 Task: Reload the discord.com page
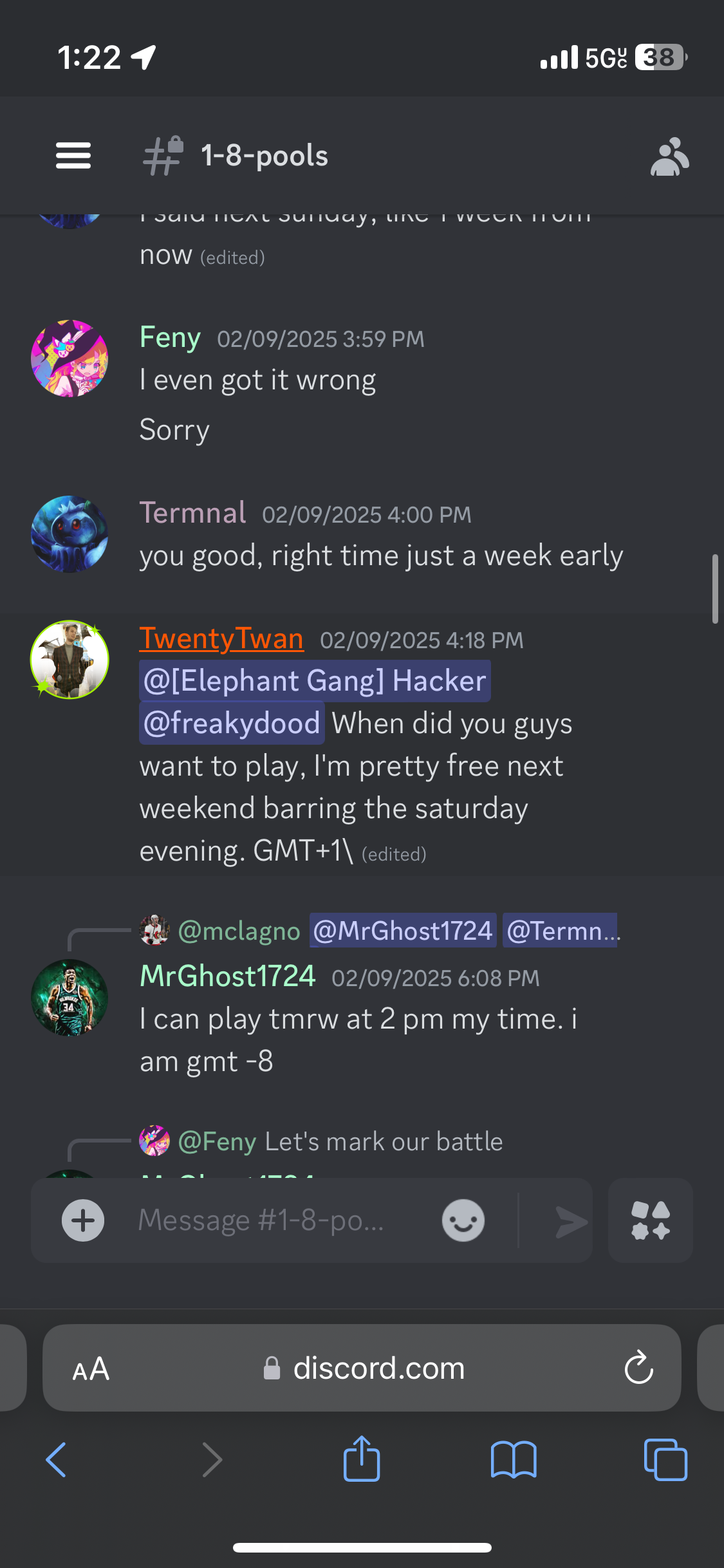click(639, 1368)
